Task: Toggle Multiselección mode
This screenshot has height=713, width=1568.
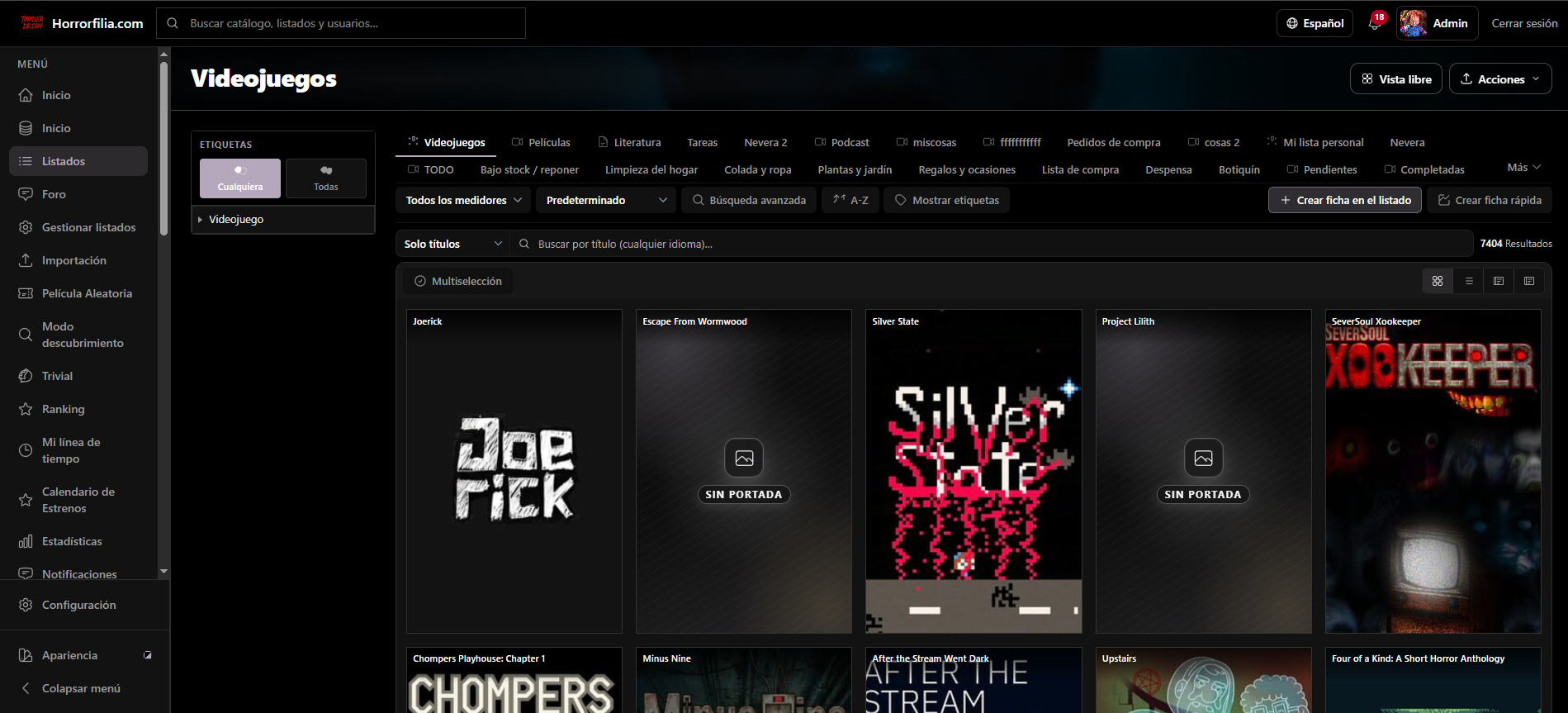Action: click(458, 281)
